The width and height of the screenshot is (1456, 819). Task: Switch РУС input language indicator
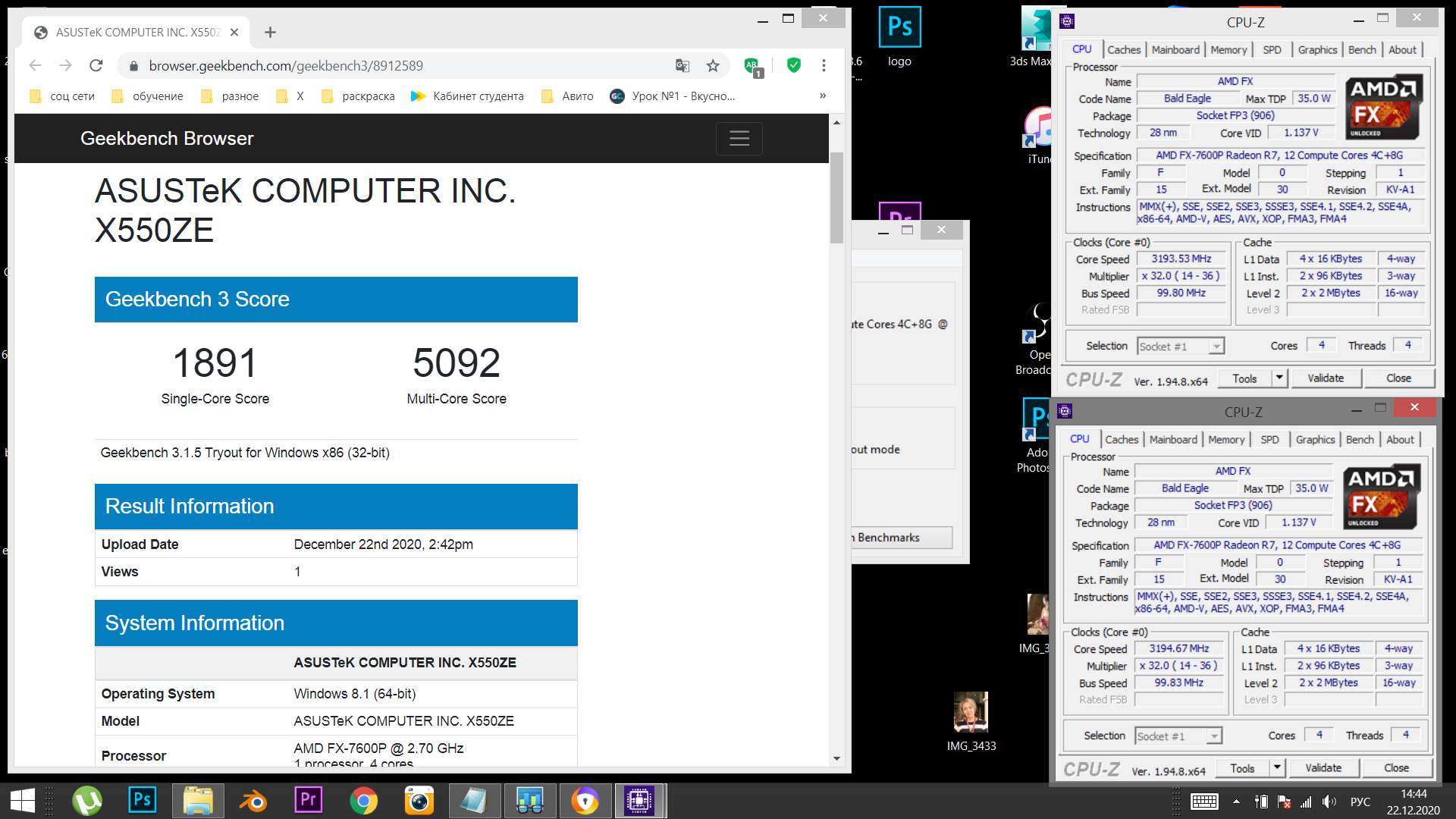[1360, 802]
